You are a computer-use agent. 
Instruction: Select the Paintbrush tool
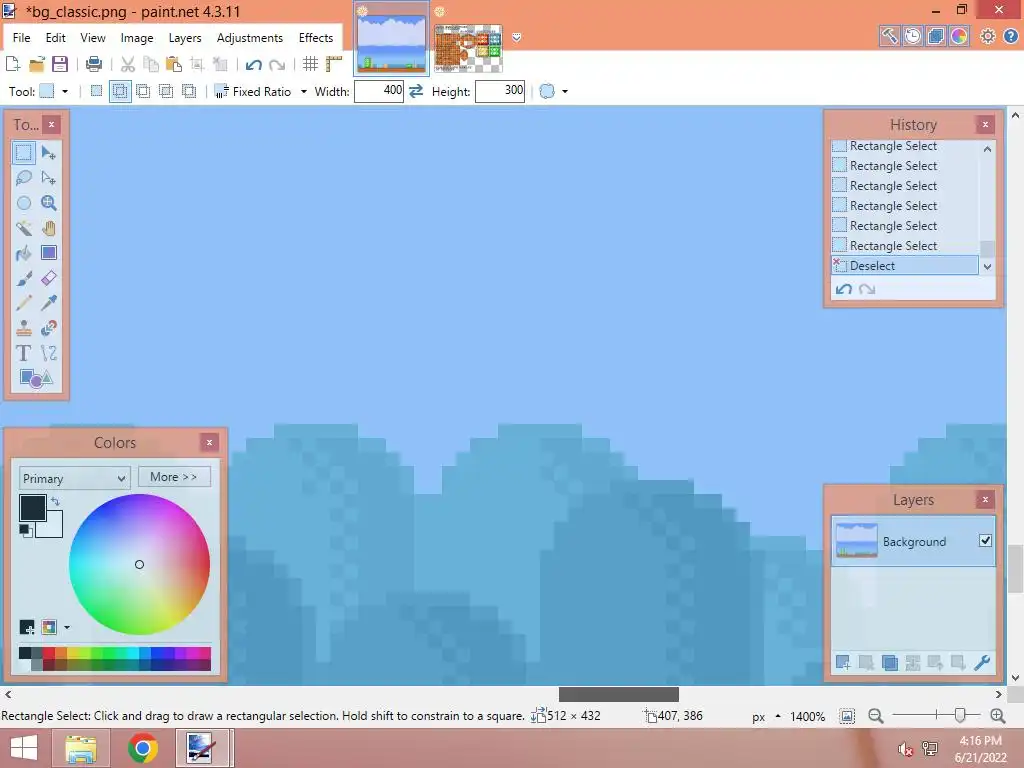coord(24,278)
